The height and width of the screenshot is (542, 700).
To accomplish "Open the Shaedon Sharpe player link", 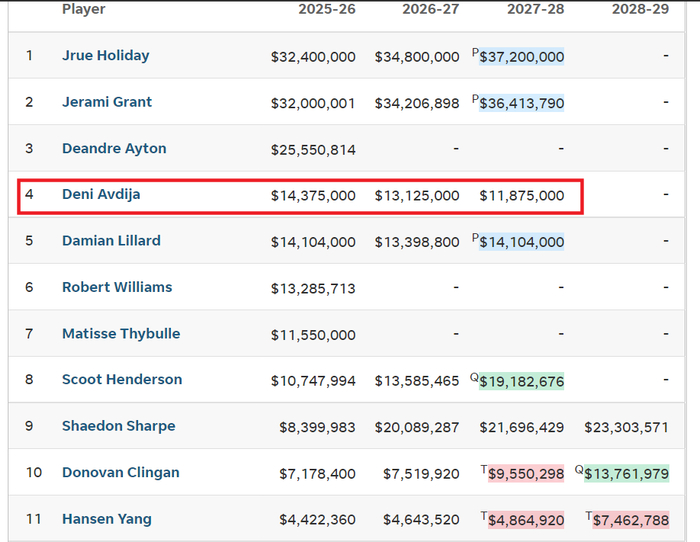I will coord(118,426).
